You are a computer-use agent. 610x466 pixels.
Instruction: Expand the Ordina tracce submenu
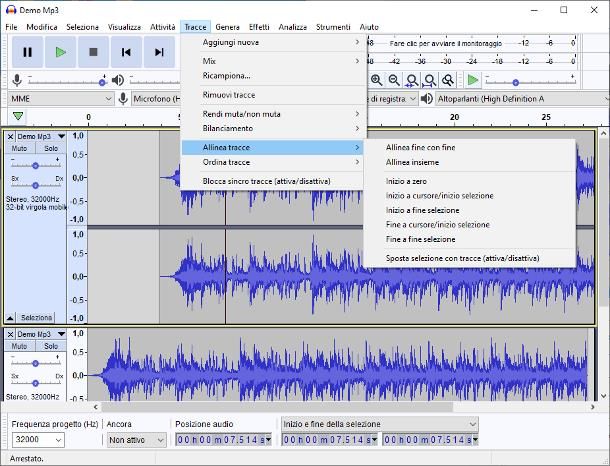pyautogui.click(x=272, y=162)
